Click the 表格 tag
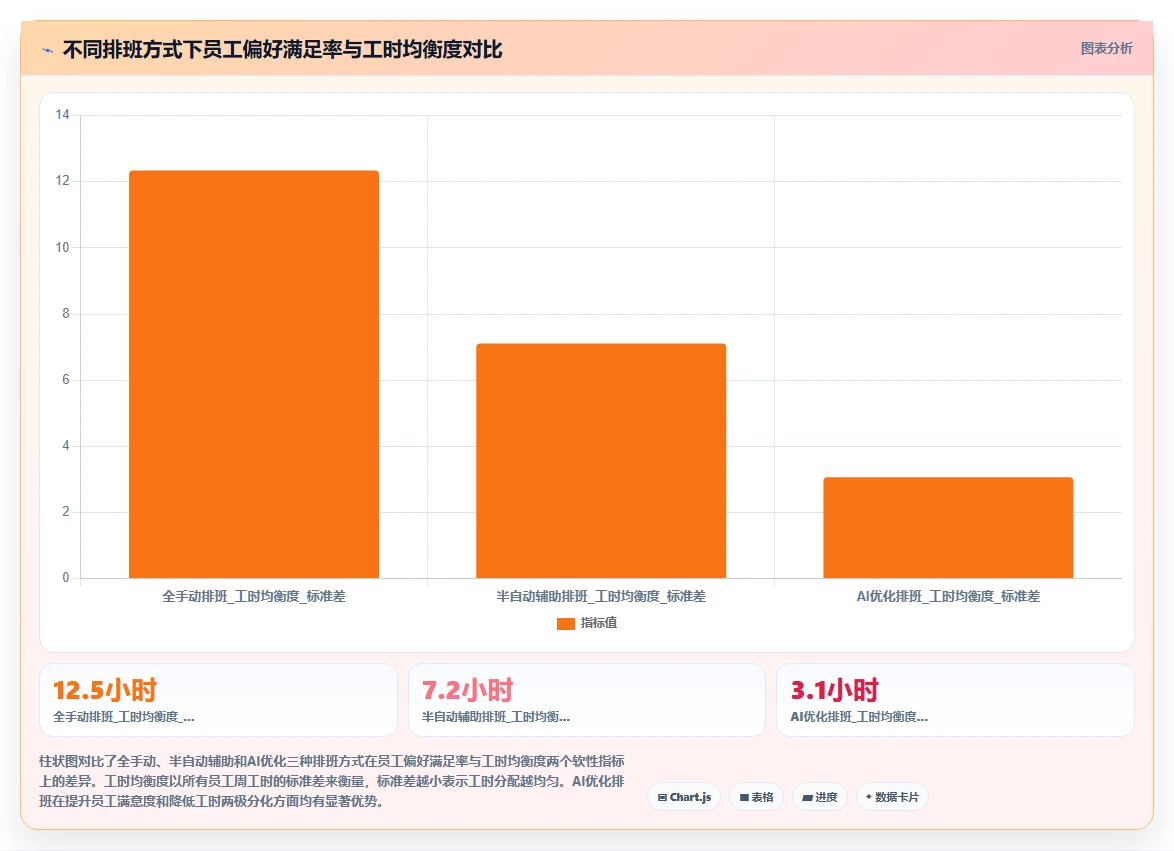The width and height of the screenshot is (1174, 851). coord(756,797)
